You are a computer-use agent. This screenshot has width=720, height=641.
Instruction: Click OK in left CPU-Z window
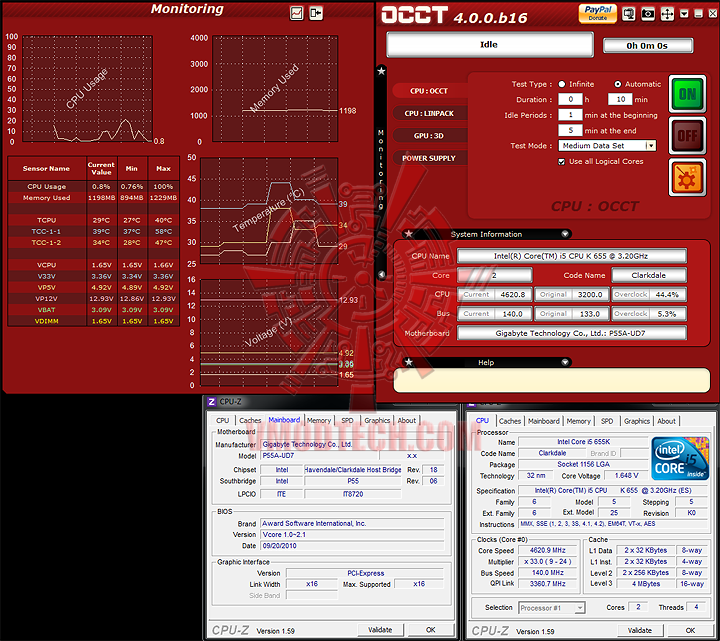(431, 630)
